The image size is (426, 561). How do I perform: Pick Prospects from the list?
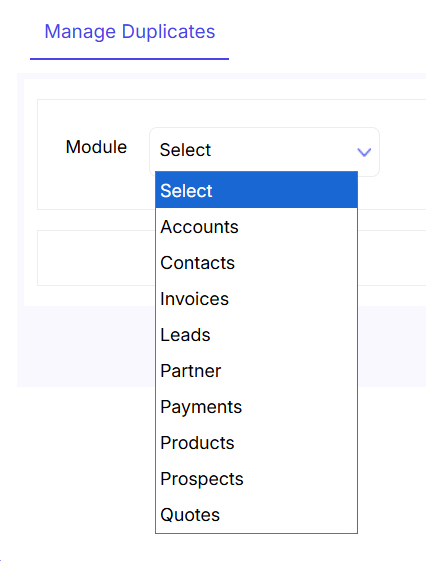[x=256, y=479]
